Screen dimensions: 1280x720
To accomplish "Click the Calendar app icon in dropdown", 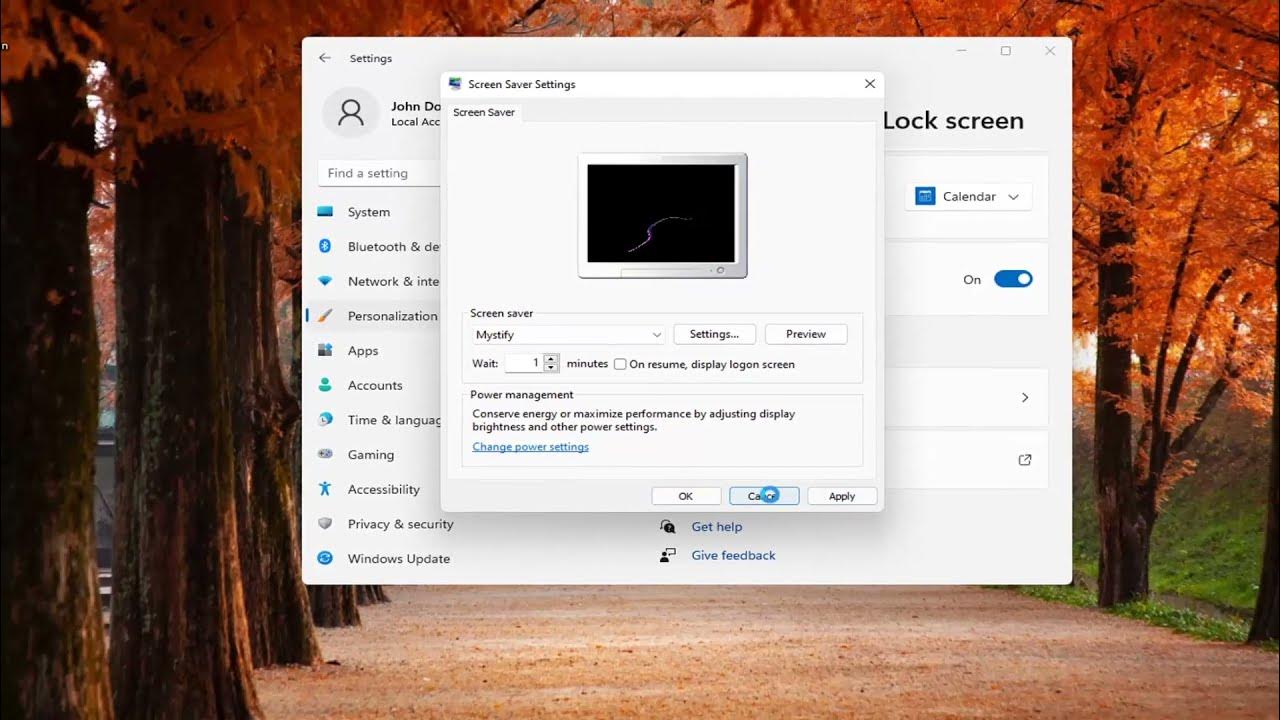I will pyautogui.click(x=925, y=196).
